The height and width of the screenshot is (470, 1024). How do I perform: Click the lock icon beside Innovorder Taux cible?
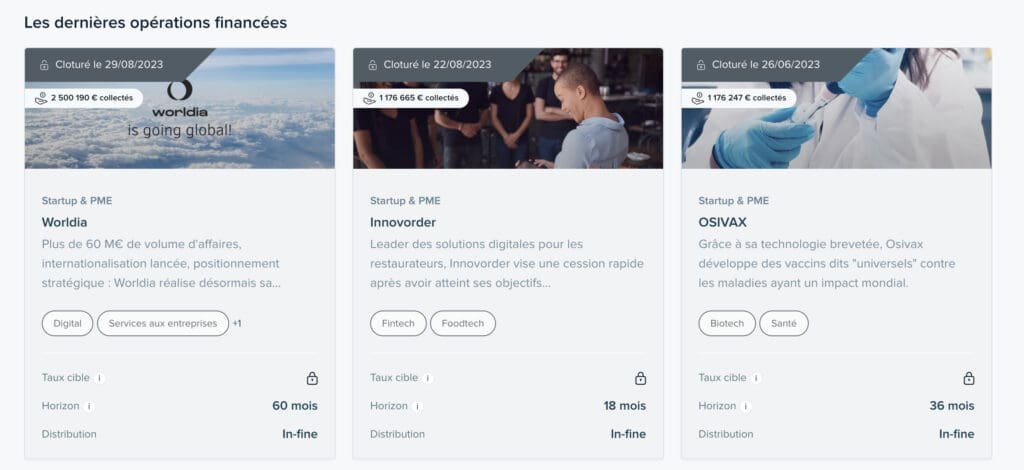click(x=641, y=378)
